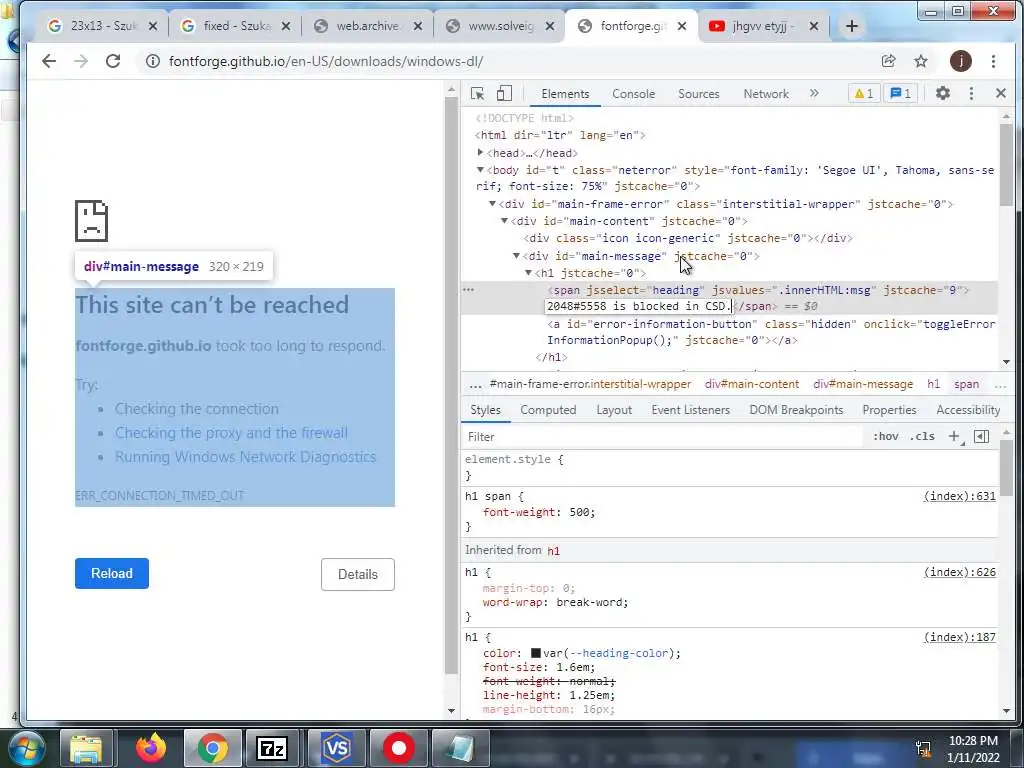Close the YouTube jhgvv etyjj tab
This screenshot has width=1024, height=768.
click(814, 26)
